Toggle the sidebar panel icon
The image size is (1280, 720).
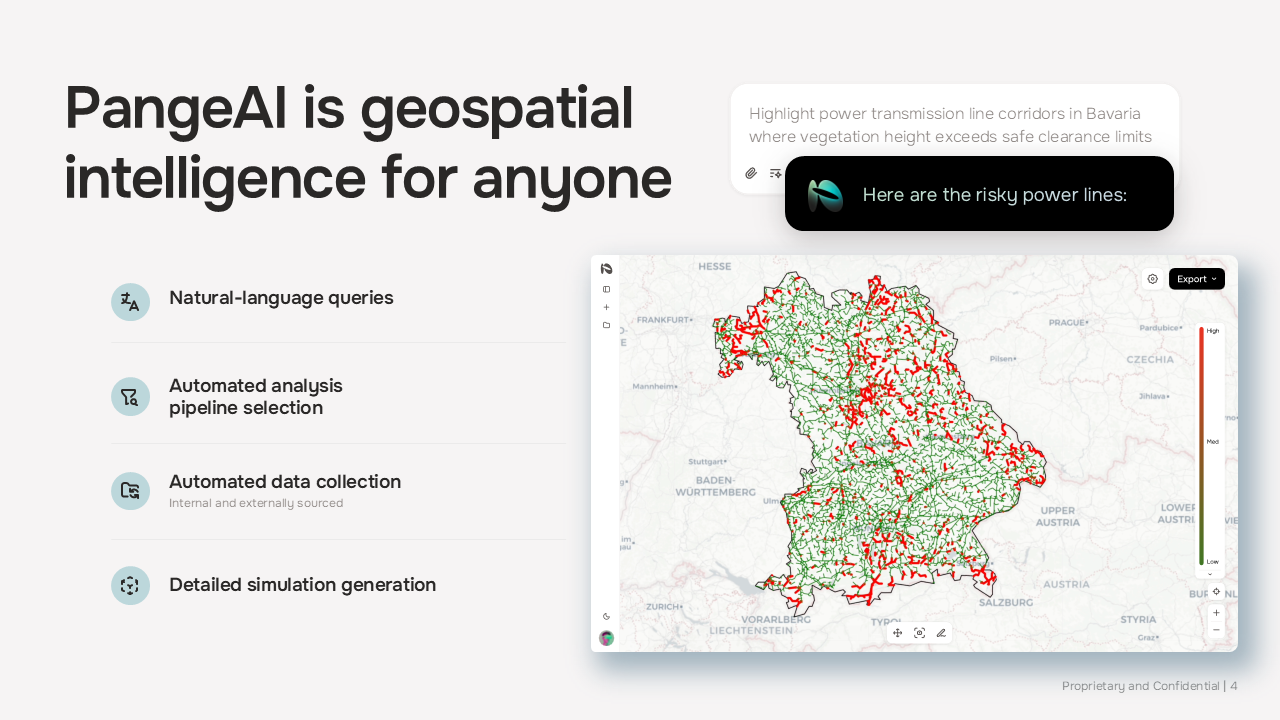pos(606,289)
